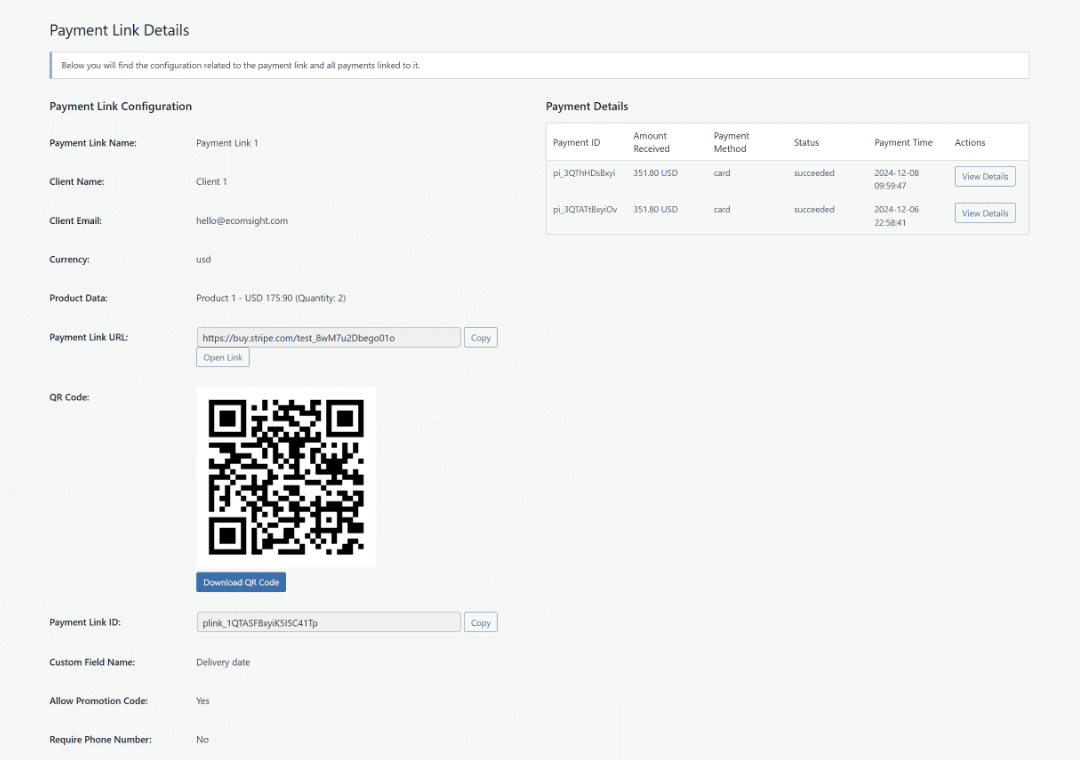
Task: Click the succeeded status for the first payment
Action: point(814,173)
